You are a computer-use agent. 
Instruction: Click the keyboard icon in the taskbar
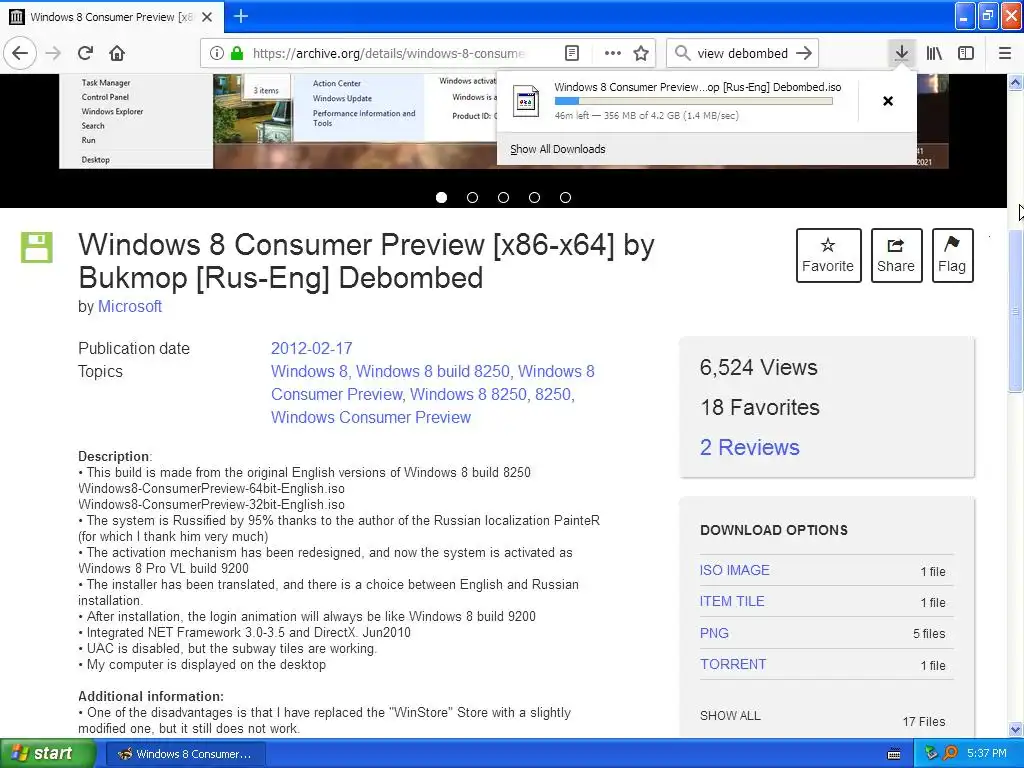894,754
